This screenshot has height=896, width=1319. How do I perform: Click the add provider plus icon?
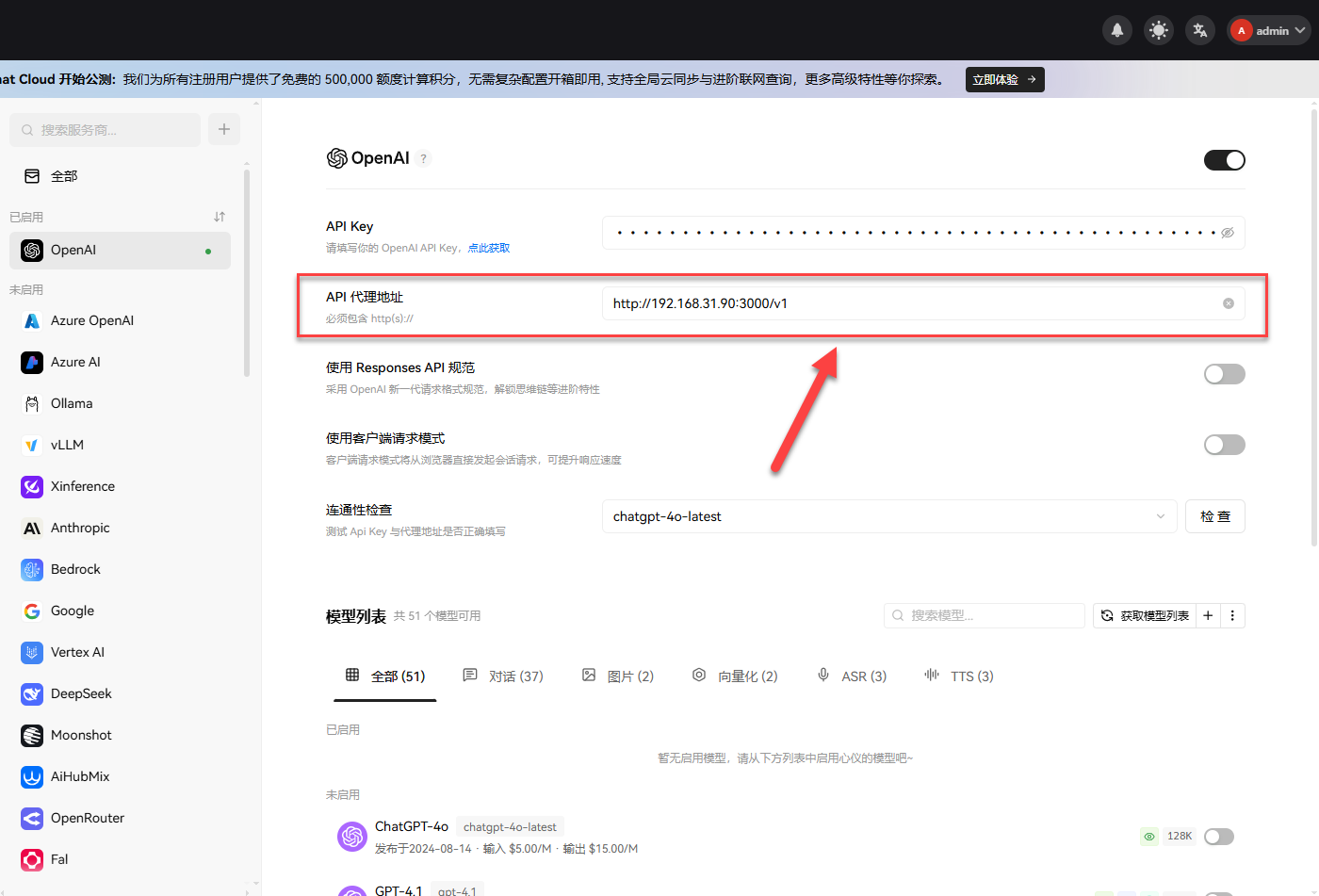coord(223,129)
